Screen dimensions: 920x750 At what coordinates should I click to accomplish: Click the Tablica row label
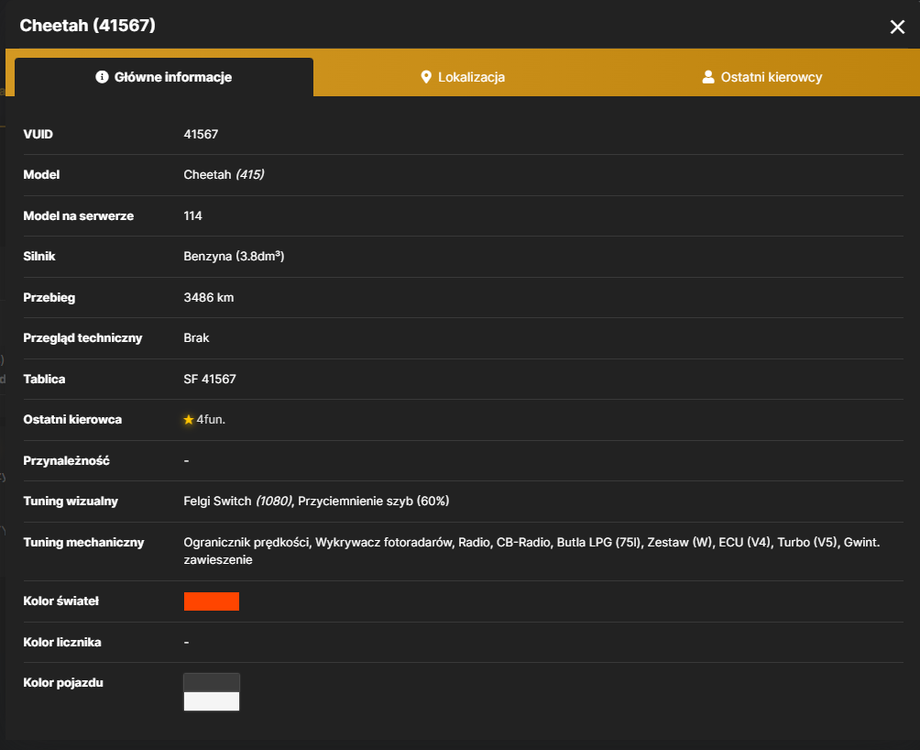[x=44, y=379]
